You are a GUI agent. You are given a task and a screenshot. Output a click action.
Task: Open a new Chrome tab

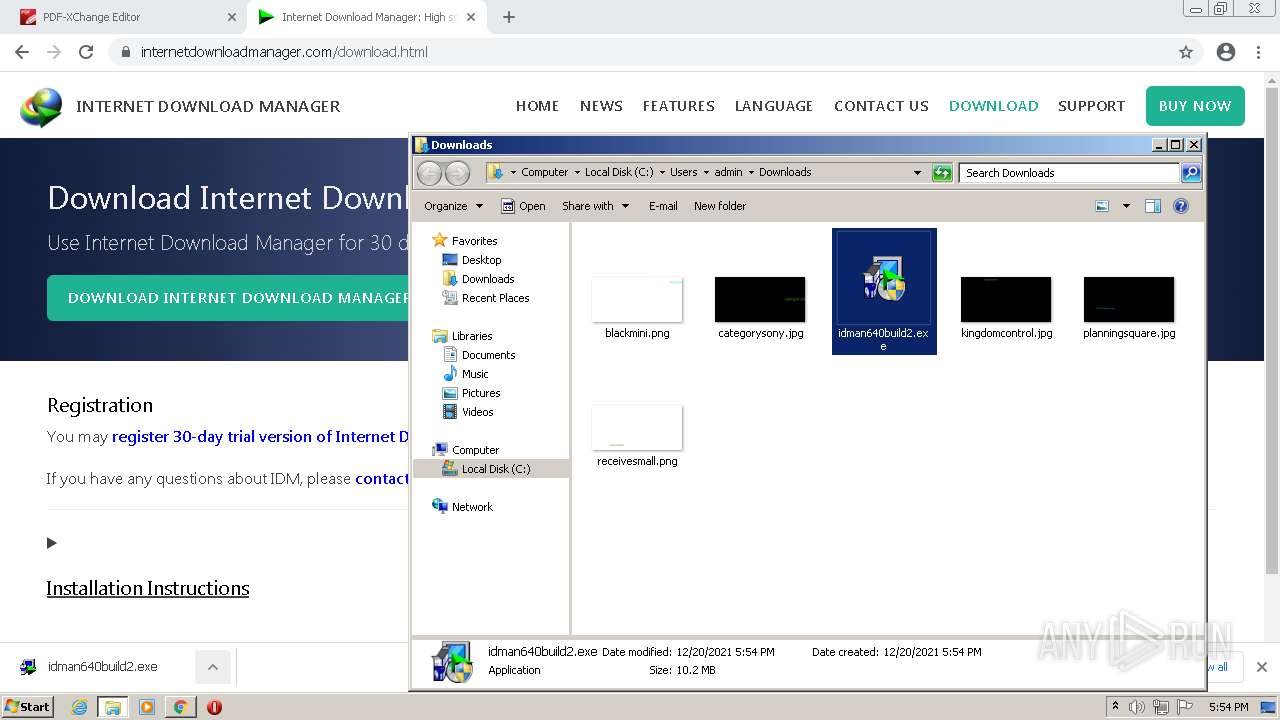coord(509,17)
